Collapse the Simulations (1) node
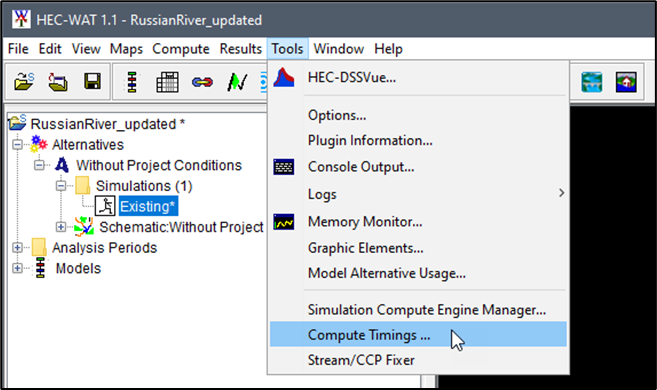The image size is (657, 390). (x=61, y=186)
